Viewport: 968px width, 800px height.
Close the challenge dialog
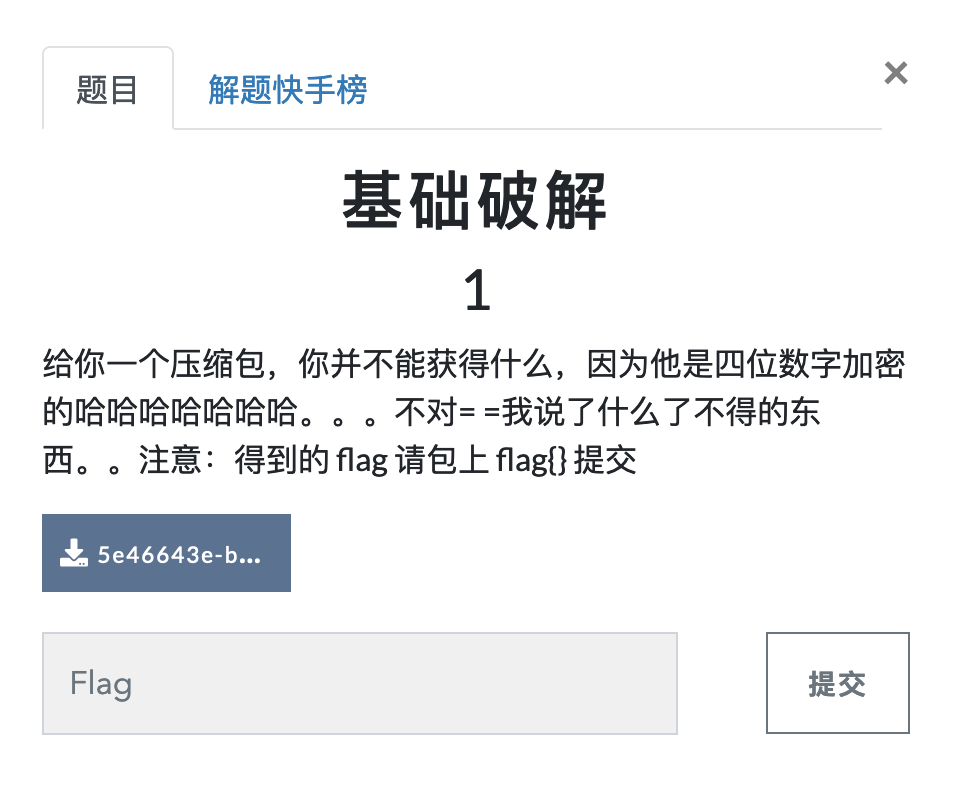coord(895,72)
